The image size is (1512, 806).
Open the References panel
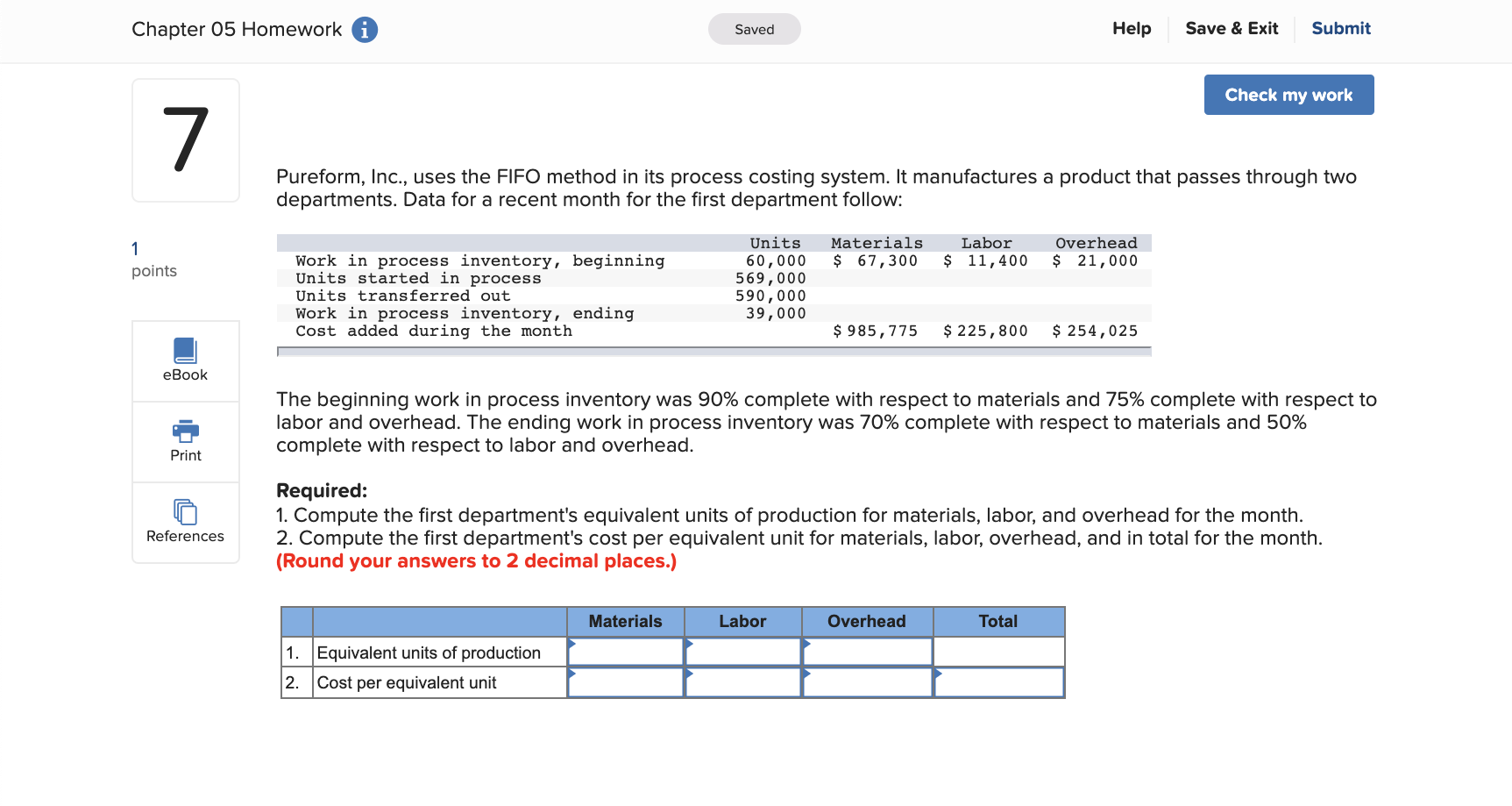185,522
